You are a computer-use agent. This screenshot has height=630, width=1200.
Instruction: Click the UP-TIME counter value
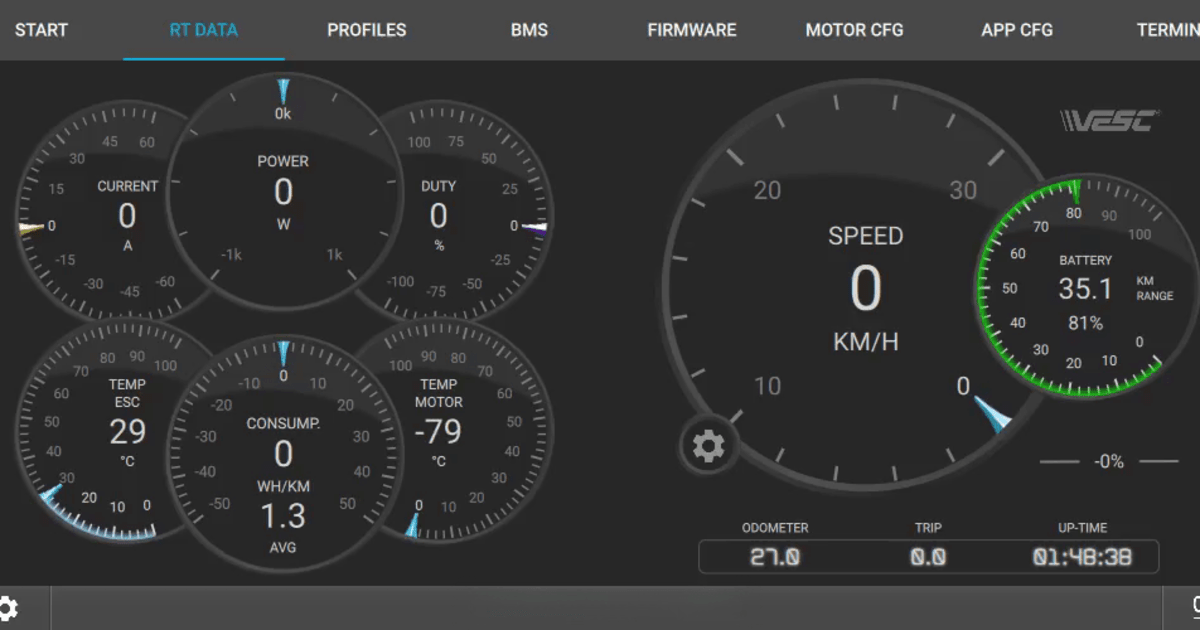tap(1082, 557)
